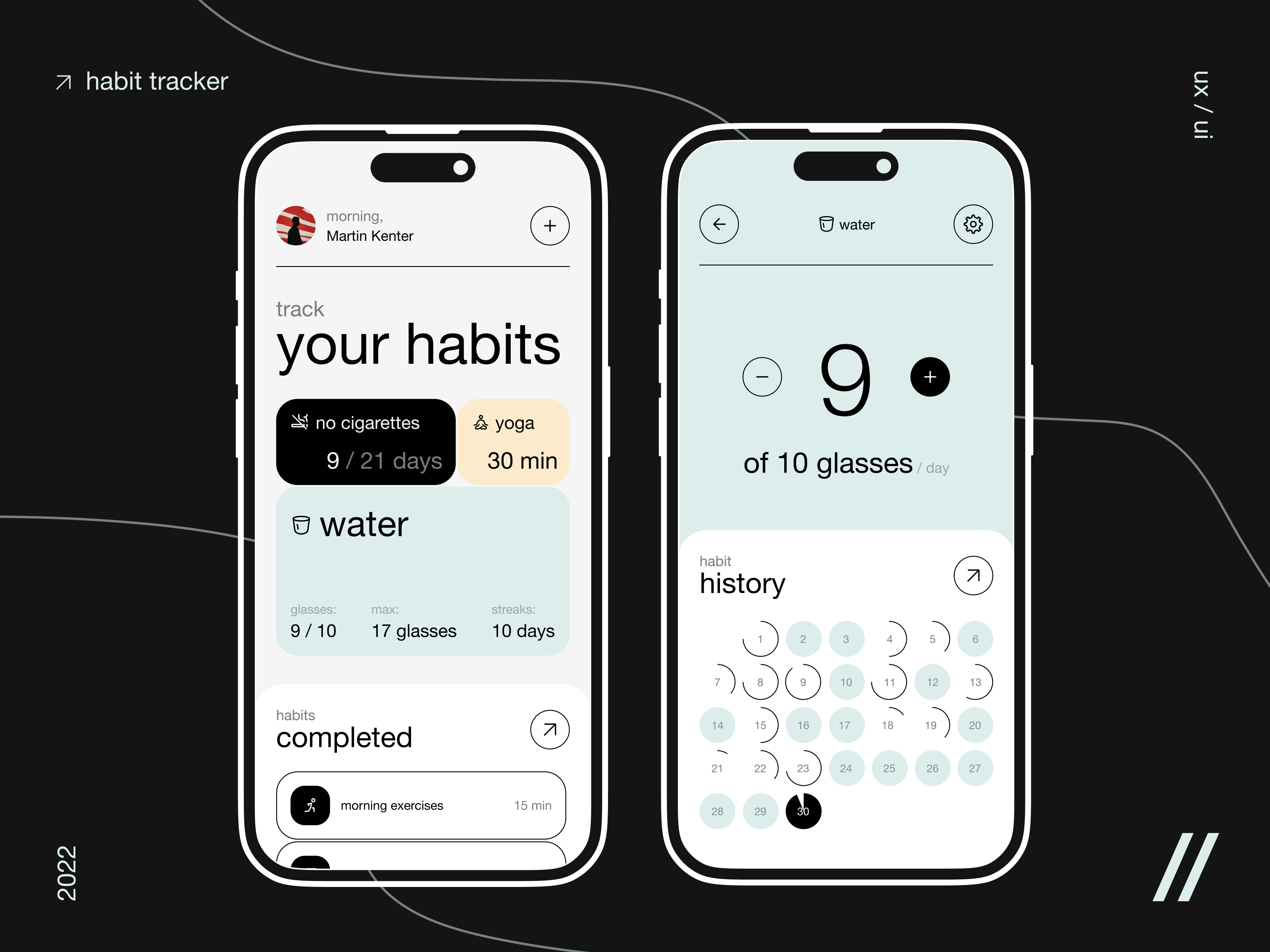Tap the back arrow icon on water screen

[719, 224]
